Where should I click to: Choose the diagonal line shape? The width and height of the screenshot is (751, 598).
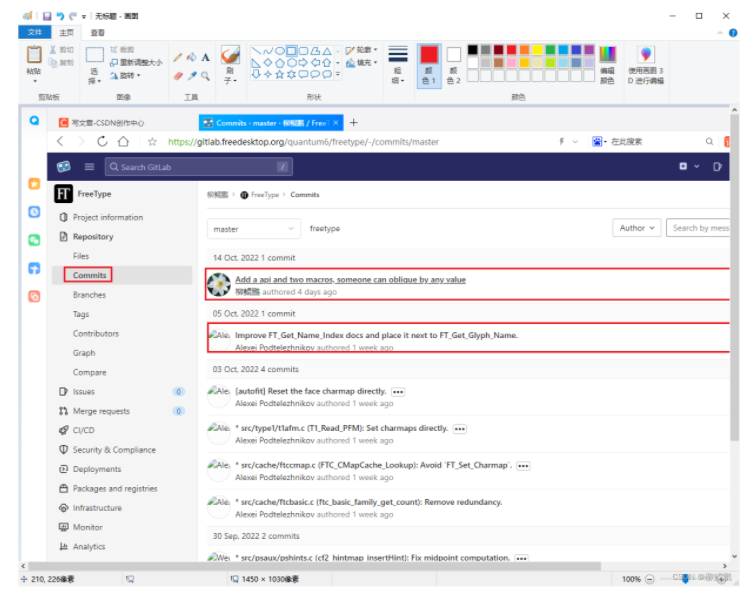pyautogui.click(x=256, y=51)
